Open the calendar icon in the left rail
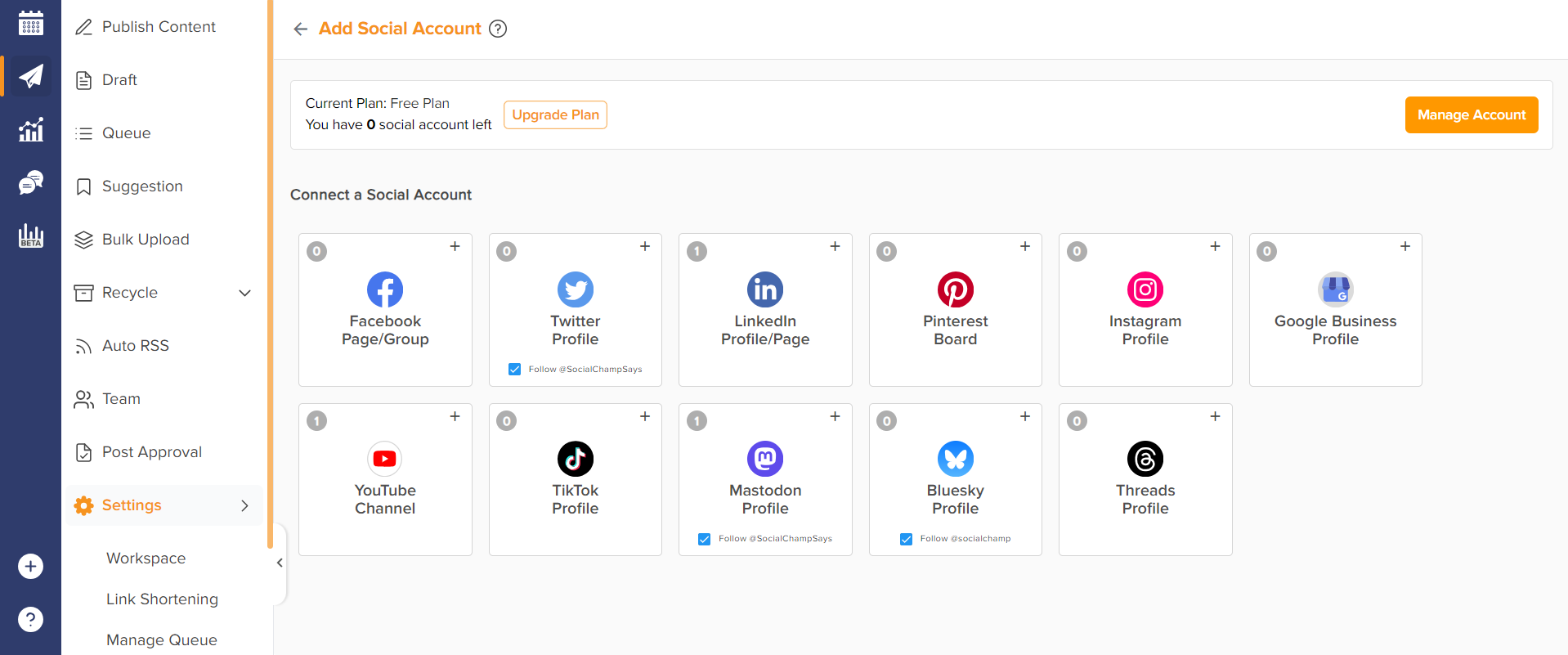The image size is (1568, 655). pyautogui.click(x=31, y=23)
